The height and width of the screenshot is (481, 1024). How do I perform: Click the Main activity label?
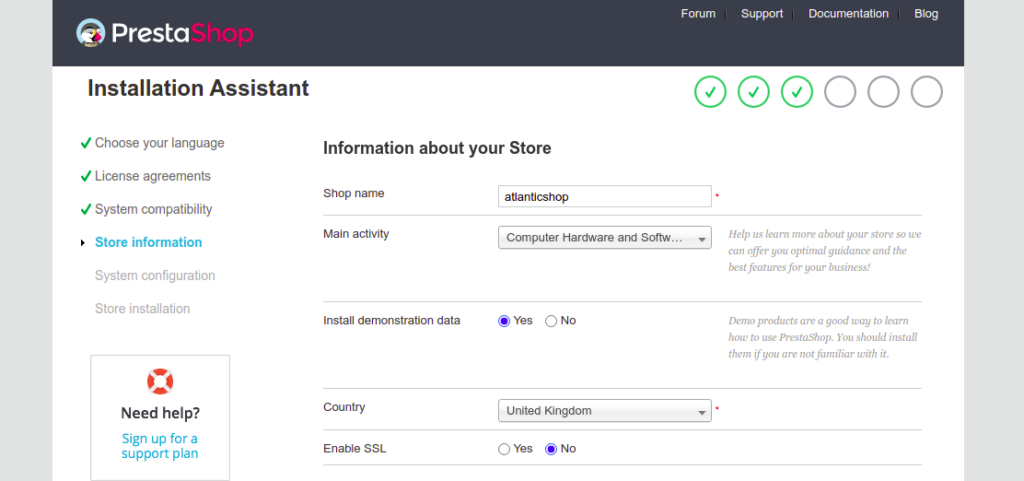356,234
